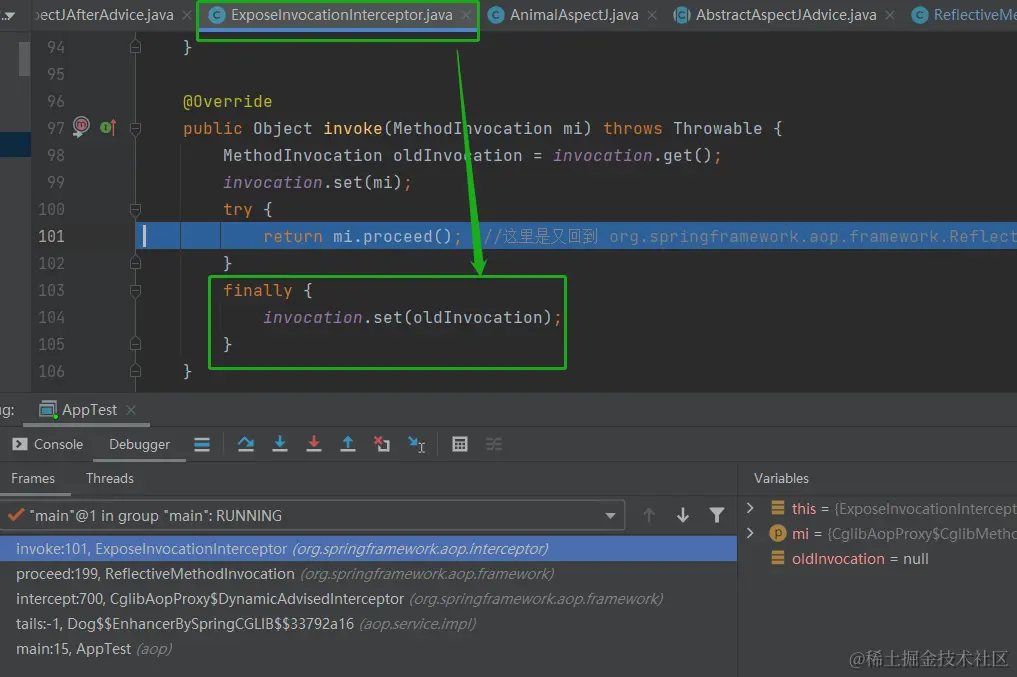Click the editor tab list dropdown arrow
Viewport: 1017px width, 677px height.
click(8, 15)
